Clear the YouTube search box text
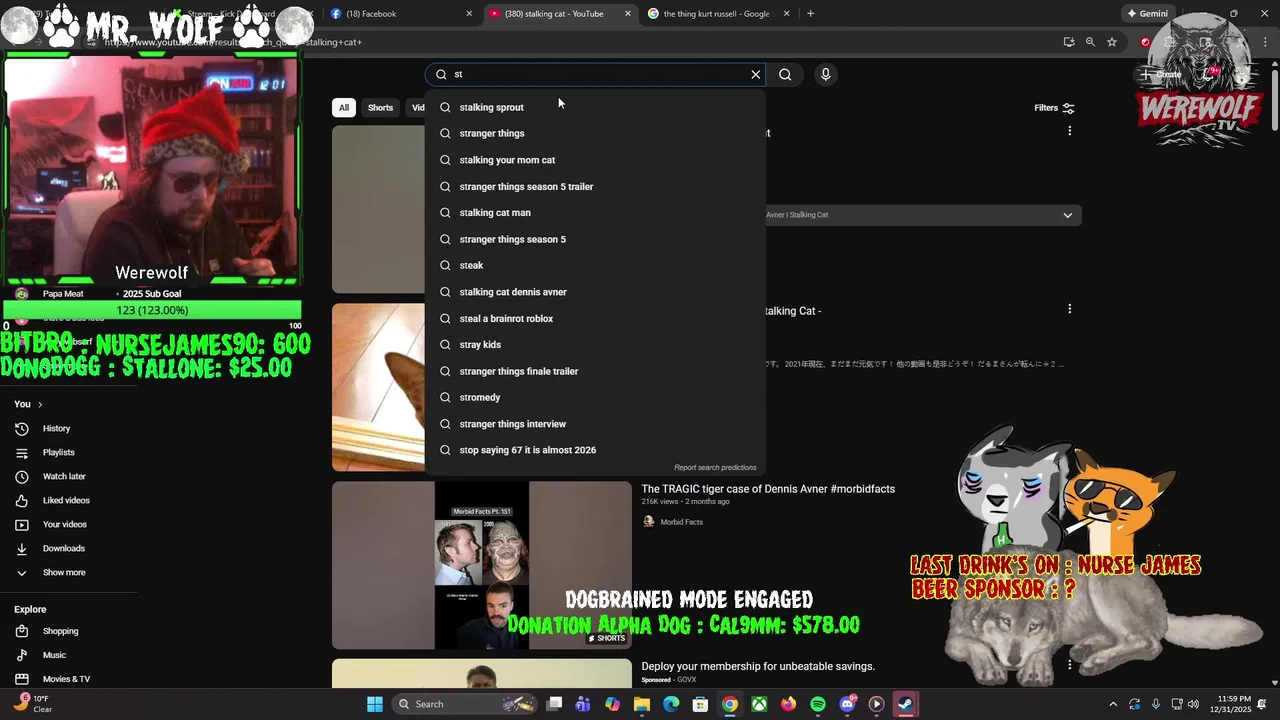The height and width of the screenshot is (720, 1280). click(756, 74)
